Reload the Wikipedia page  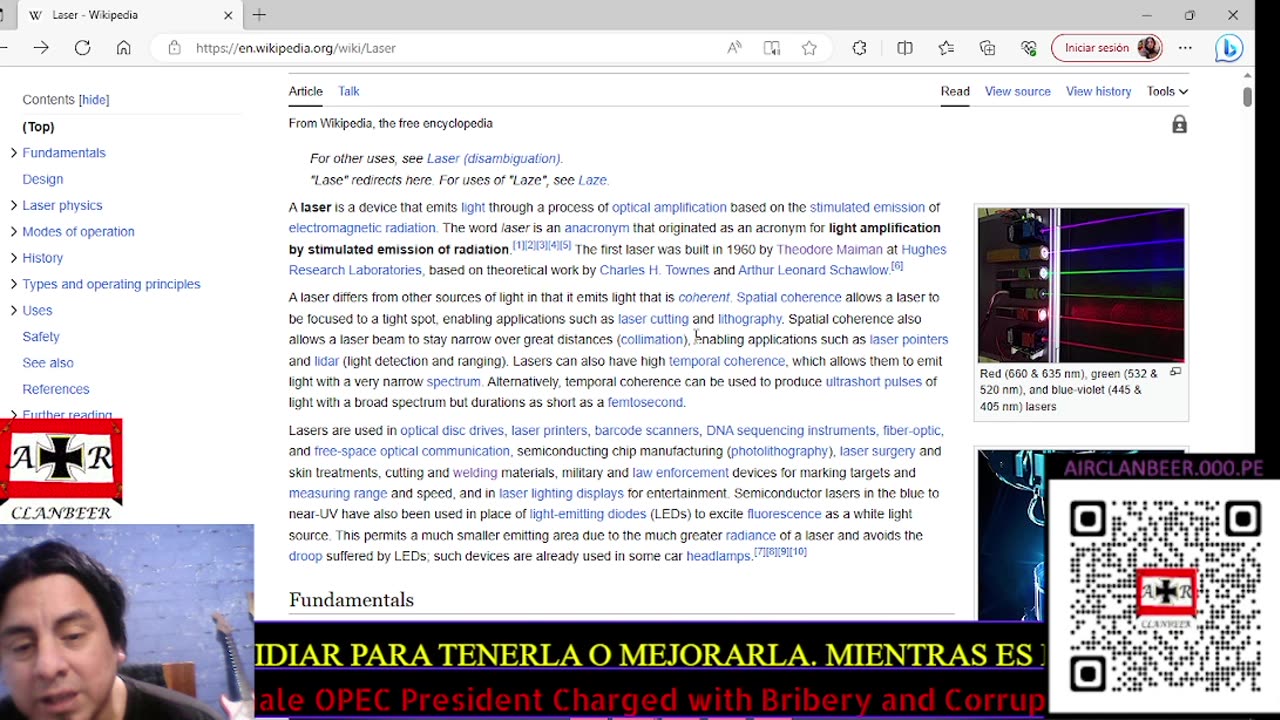click(x=82, y=48)
